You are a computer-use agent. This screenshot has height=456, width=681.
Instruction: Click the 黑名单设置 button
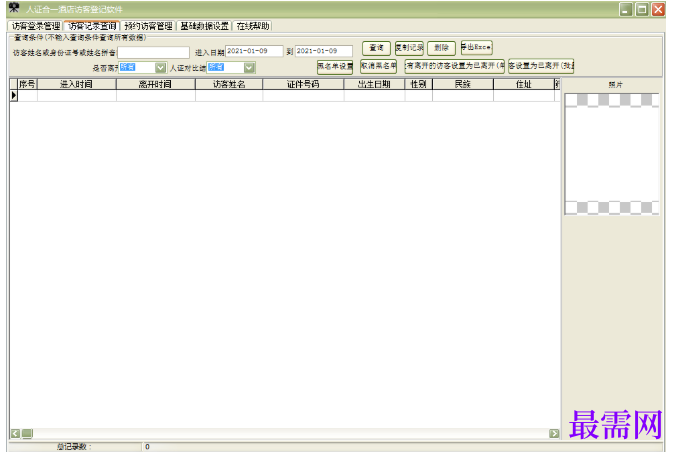[x=335, y=66]
